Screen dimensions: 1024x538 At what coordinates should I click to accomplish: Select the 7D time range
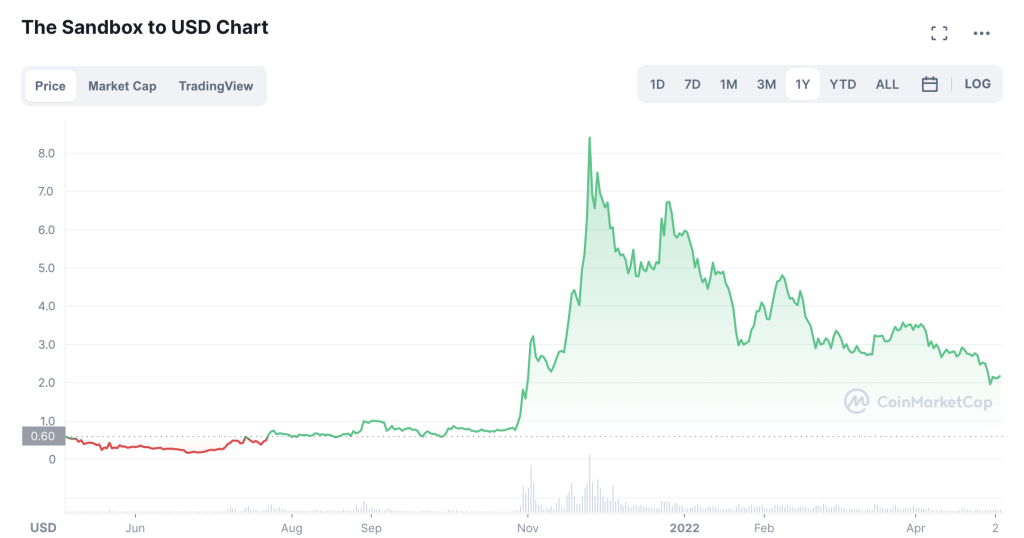click(x=692, y=85)
